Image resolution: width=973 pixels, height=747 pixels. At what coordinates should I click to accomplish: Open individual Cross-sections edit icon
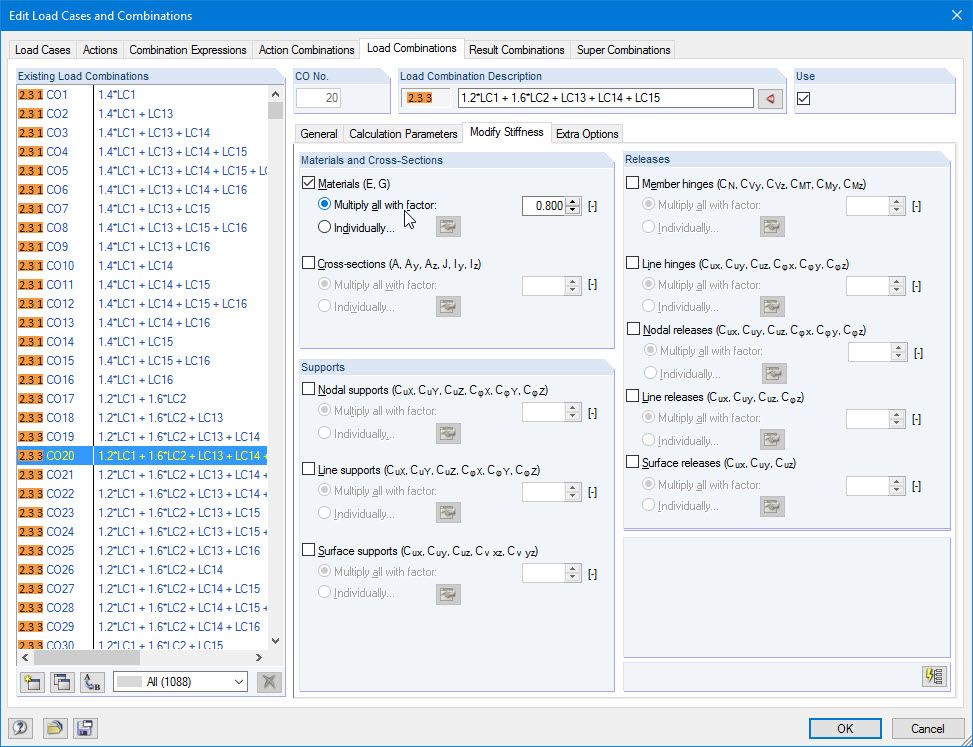click(448, 306)
